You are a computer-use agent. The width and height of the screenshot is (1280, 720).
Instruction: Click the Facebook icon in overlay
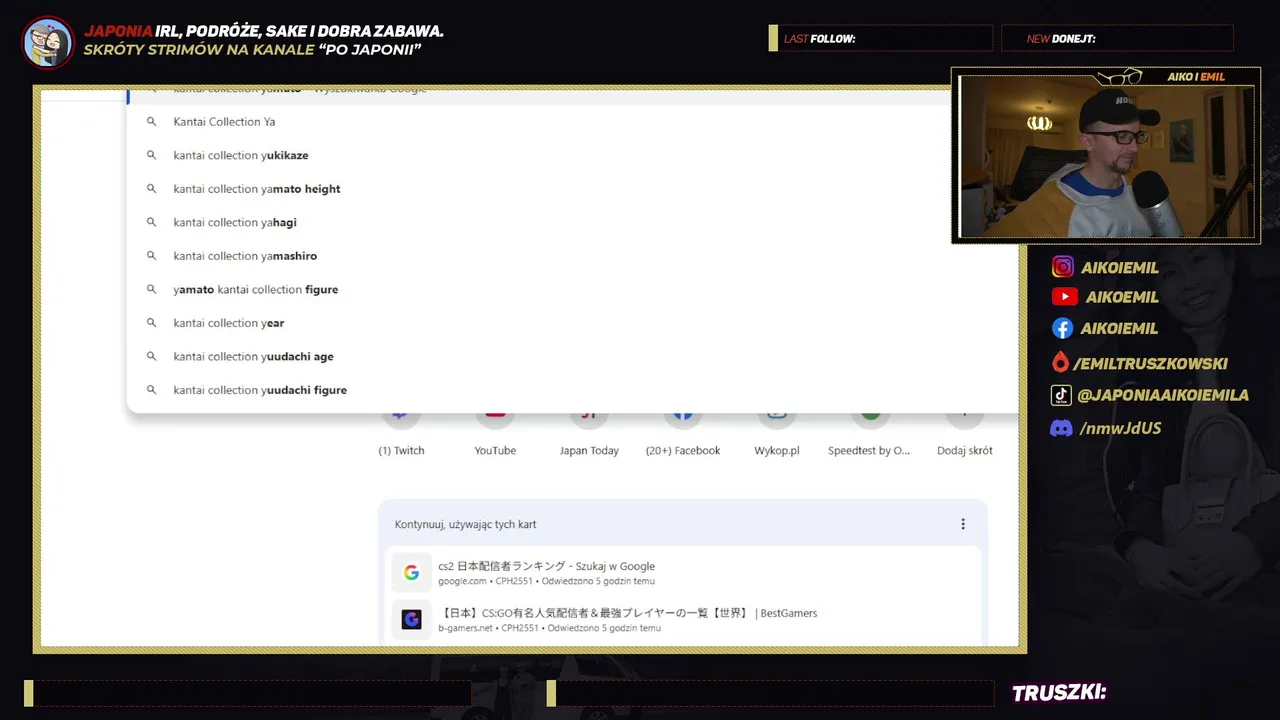coord(1063,328)
